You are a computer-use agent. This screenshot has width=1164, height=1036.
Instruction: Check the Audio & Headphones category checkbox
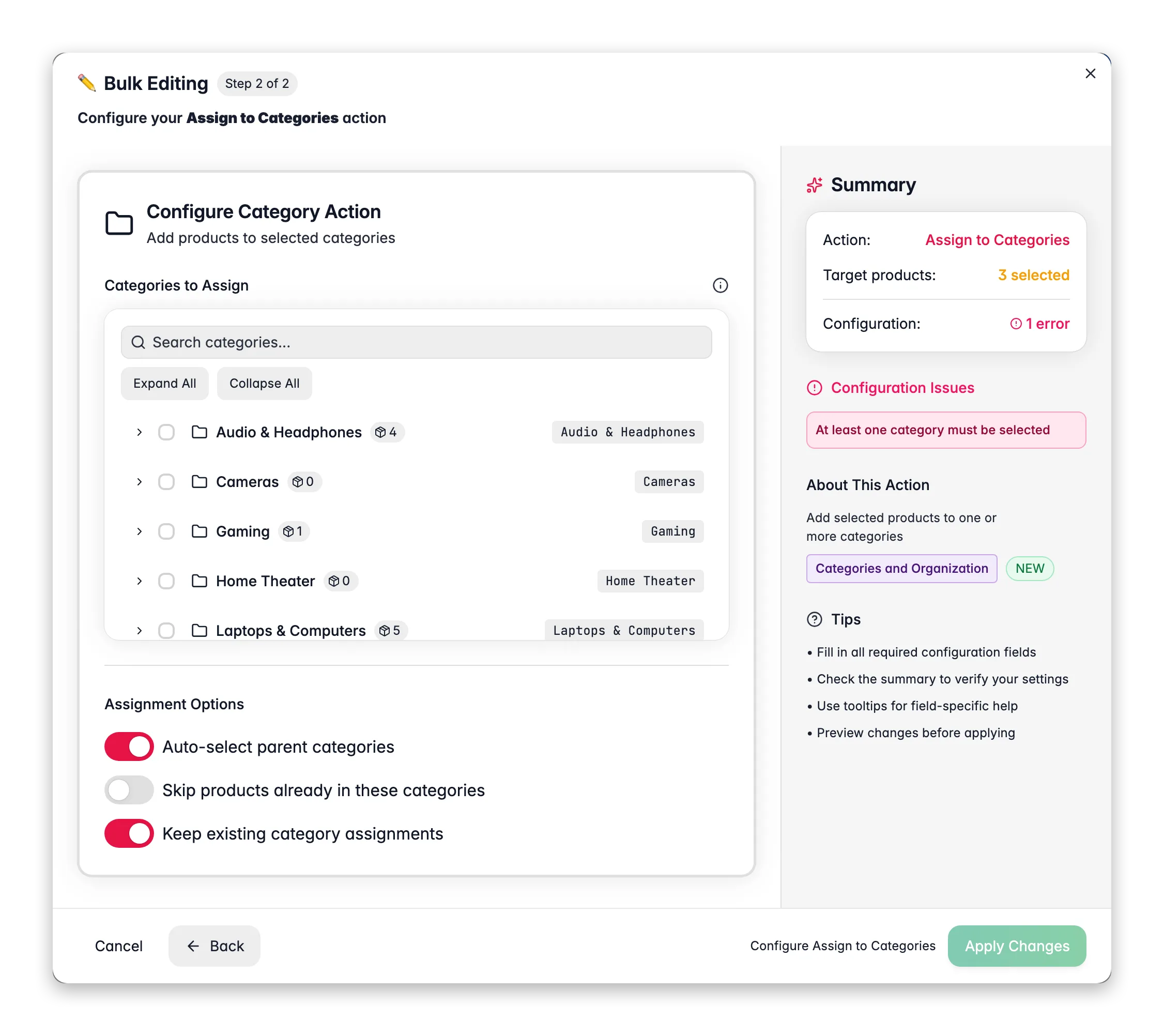[166, 432]
